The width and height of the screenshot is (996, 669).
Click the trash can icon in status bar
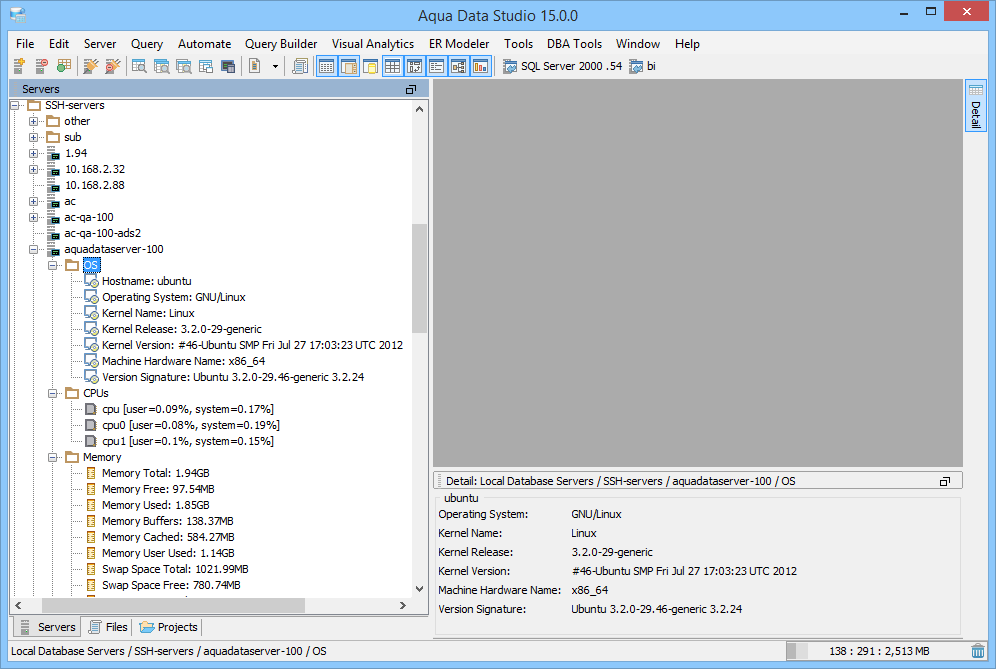click(x=978, y=651)
